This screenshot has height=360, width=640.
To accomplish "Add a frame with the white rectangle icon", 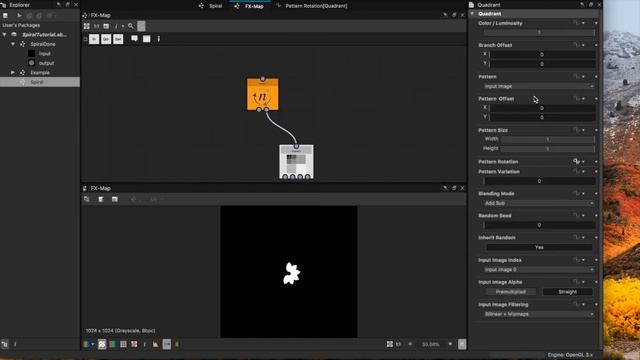I will coord(147,39).
